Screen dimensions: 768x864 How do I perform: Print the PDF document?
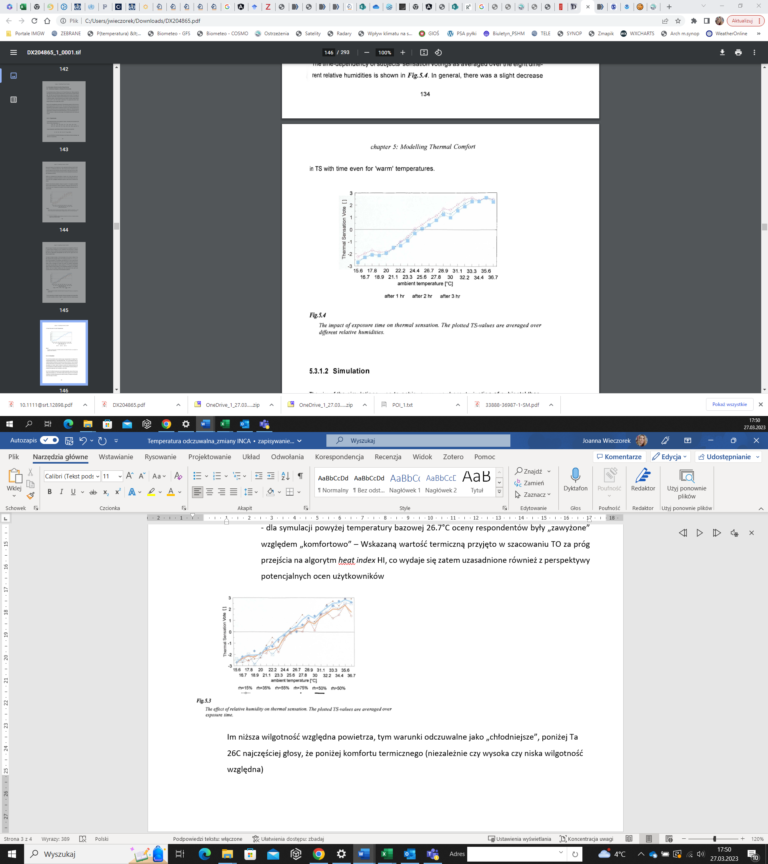(x=738, y=52)
